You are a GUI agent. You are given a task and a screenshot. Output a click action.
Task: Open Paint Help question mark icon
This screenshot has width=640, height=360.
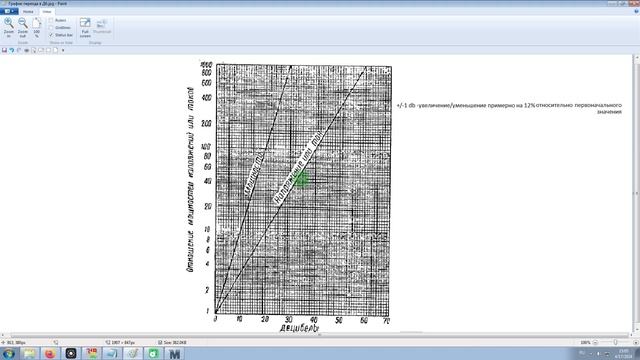point(636,11)
